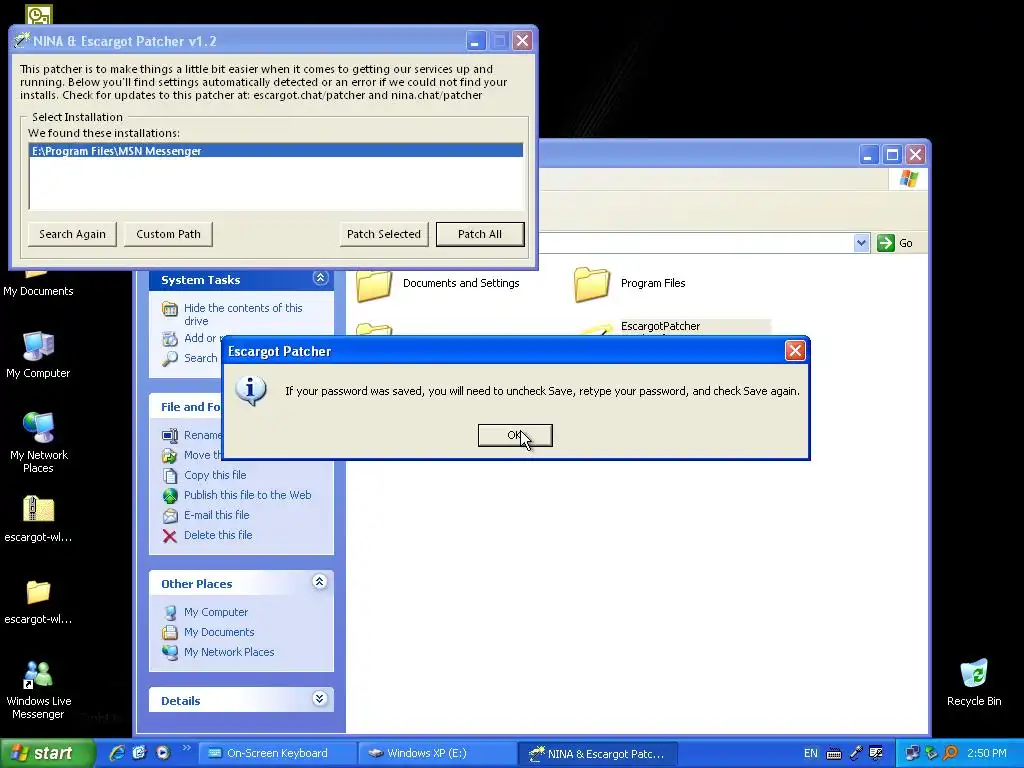The width and height of the screenshot is (1024, 768).
Task: Open My Network Places in Other Places
Action: tap(229, 652)
